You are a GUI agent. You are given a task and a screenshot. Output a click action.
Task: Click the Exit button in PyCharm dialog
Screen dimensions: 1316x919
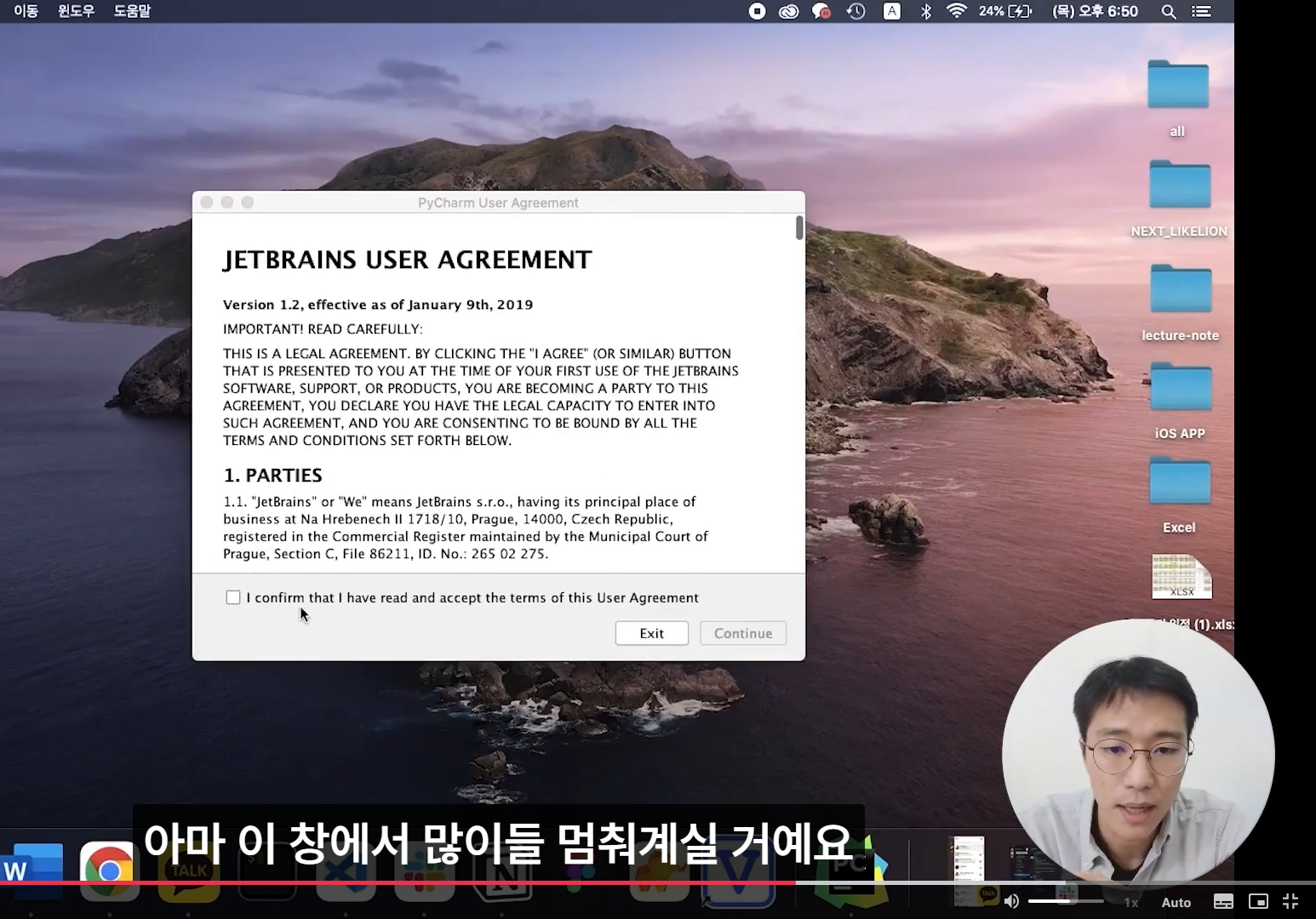pos(652,633)
